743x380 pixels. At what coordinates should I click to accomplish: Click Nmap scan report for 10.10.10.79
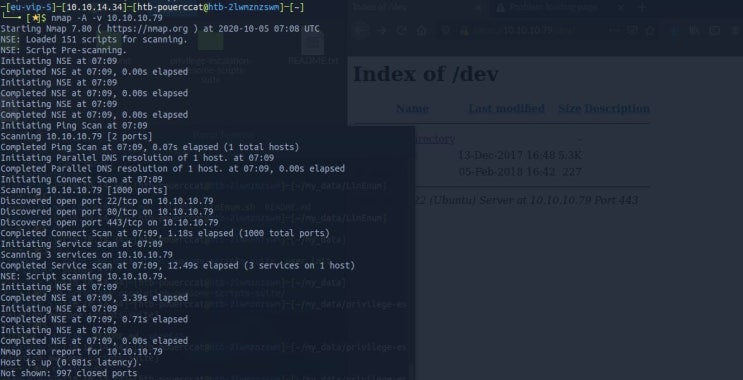[82, 352]
